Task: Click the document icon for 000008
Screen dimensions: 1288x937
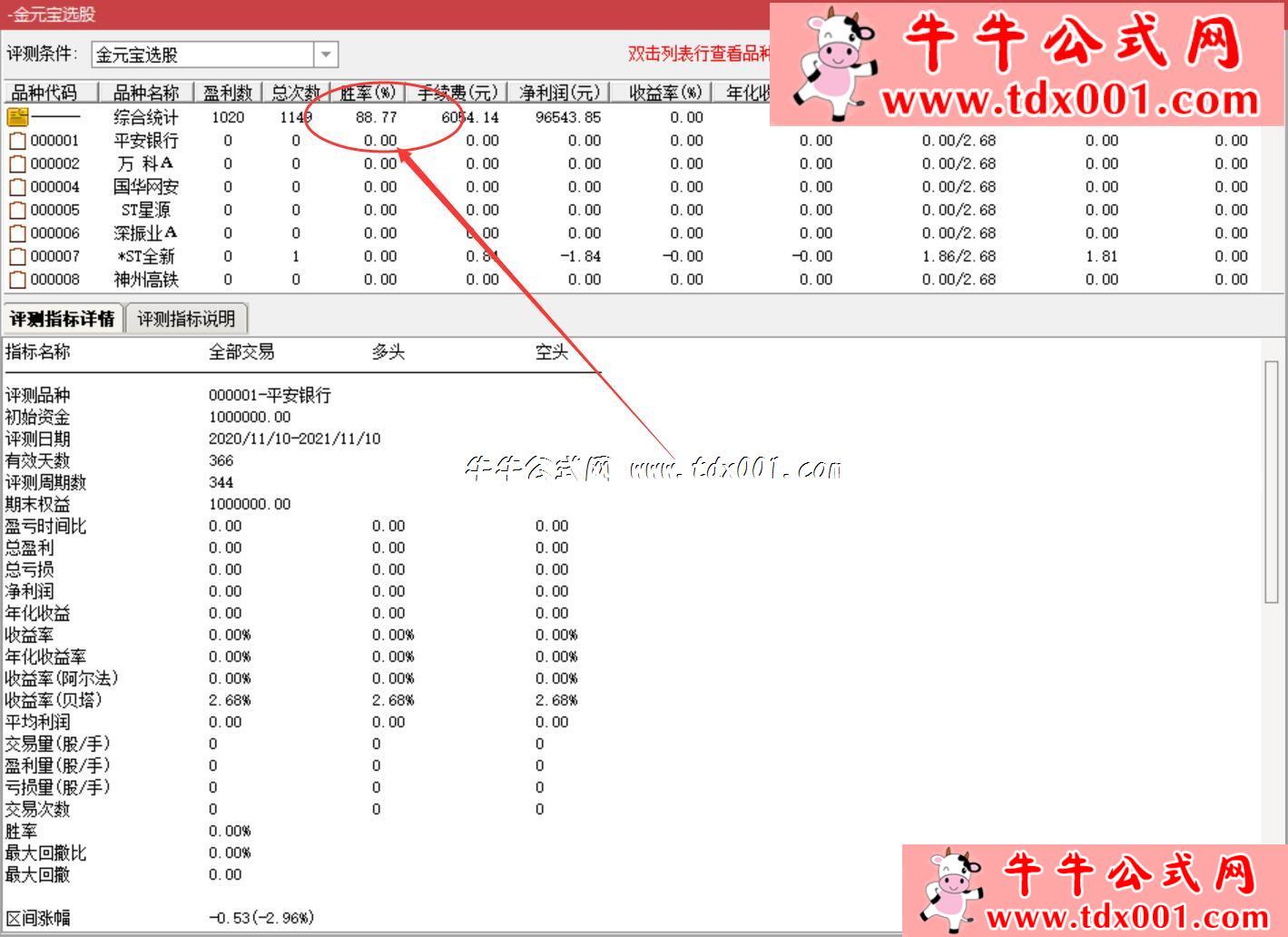Action: (x=17, y=280)
